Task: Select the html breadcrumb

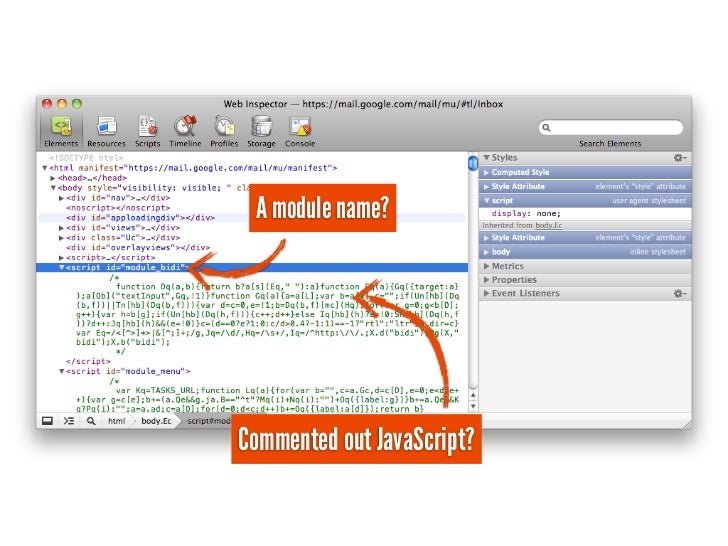Action: coord(117,421)
